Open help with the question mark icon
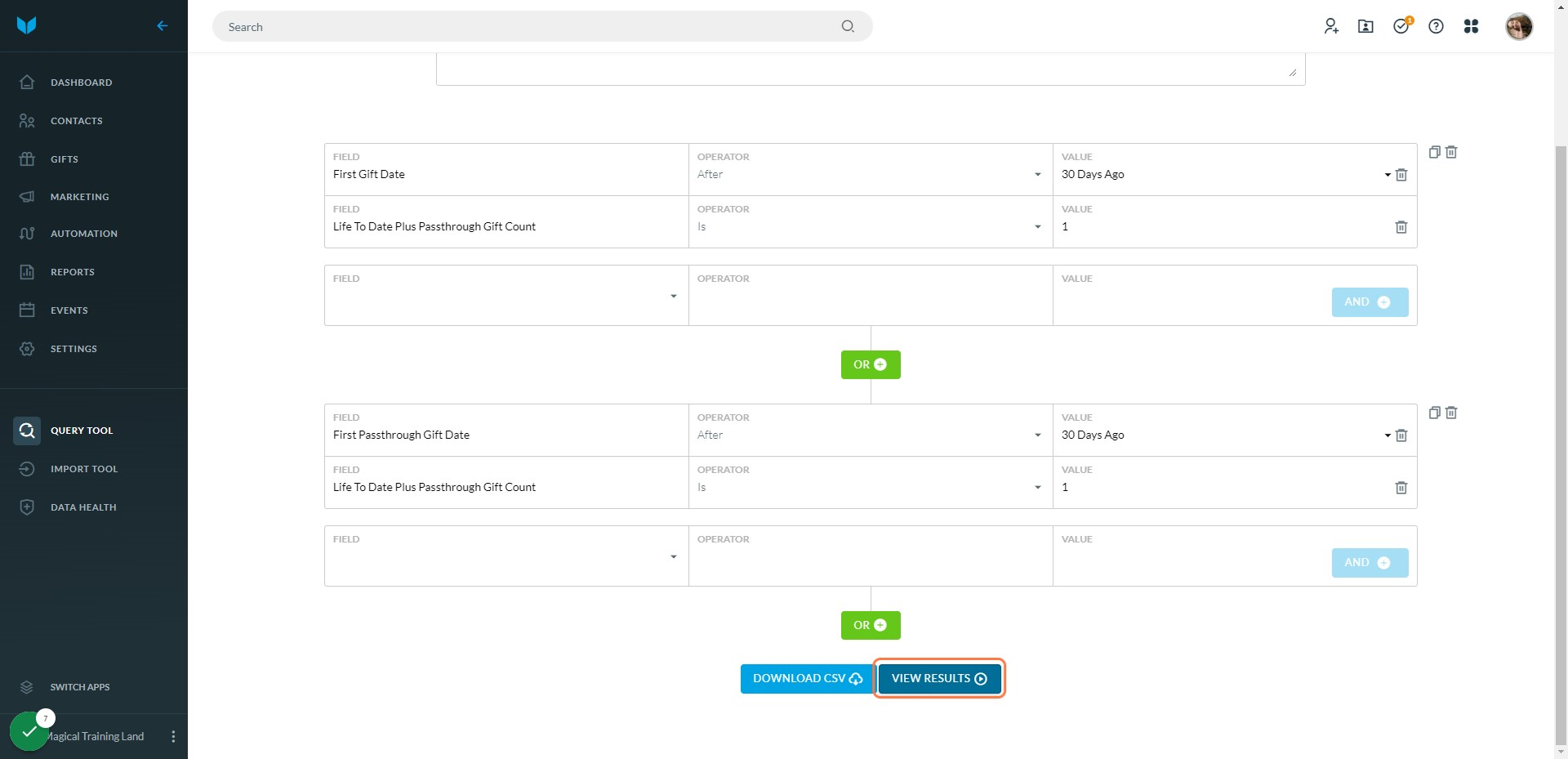Viewport: 1568px width, 759px height. (1437, 26)
